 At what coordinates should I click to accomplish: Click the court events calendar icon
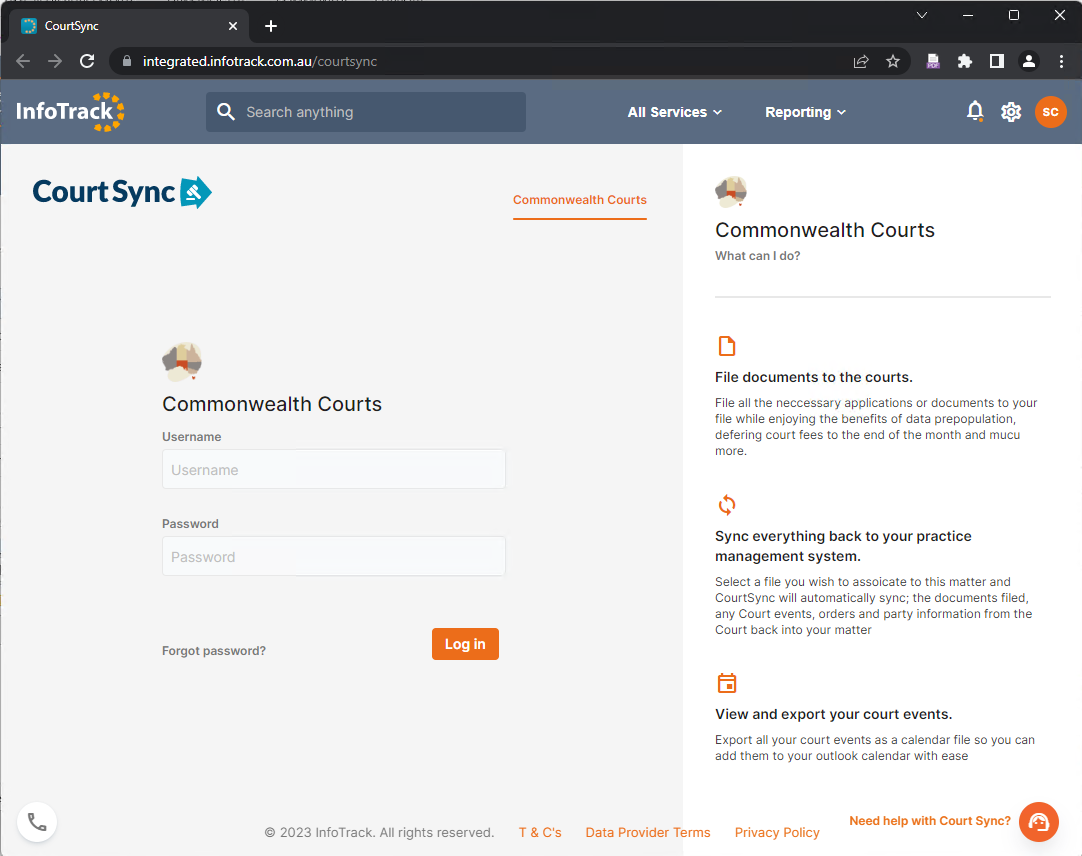(727, 683)
